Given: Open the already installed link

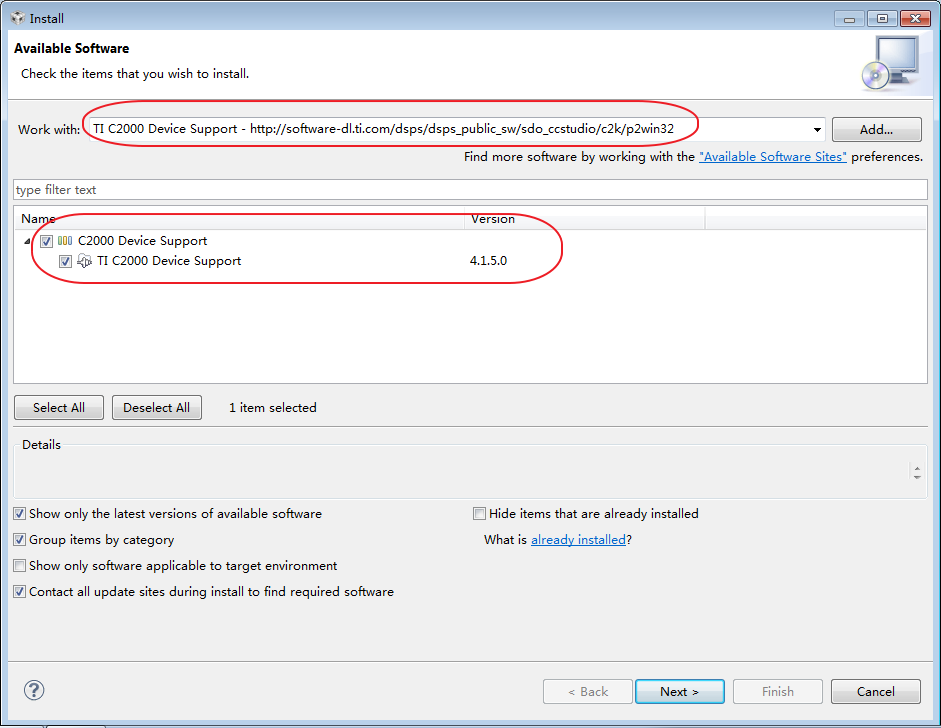Looking at the screenshot, I should (x=578, y=540).
